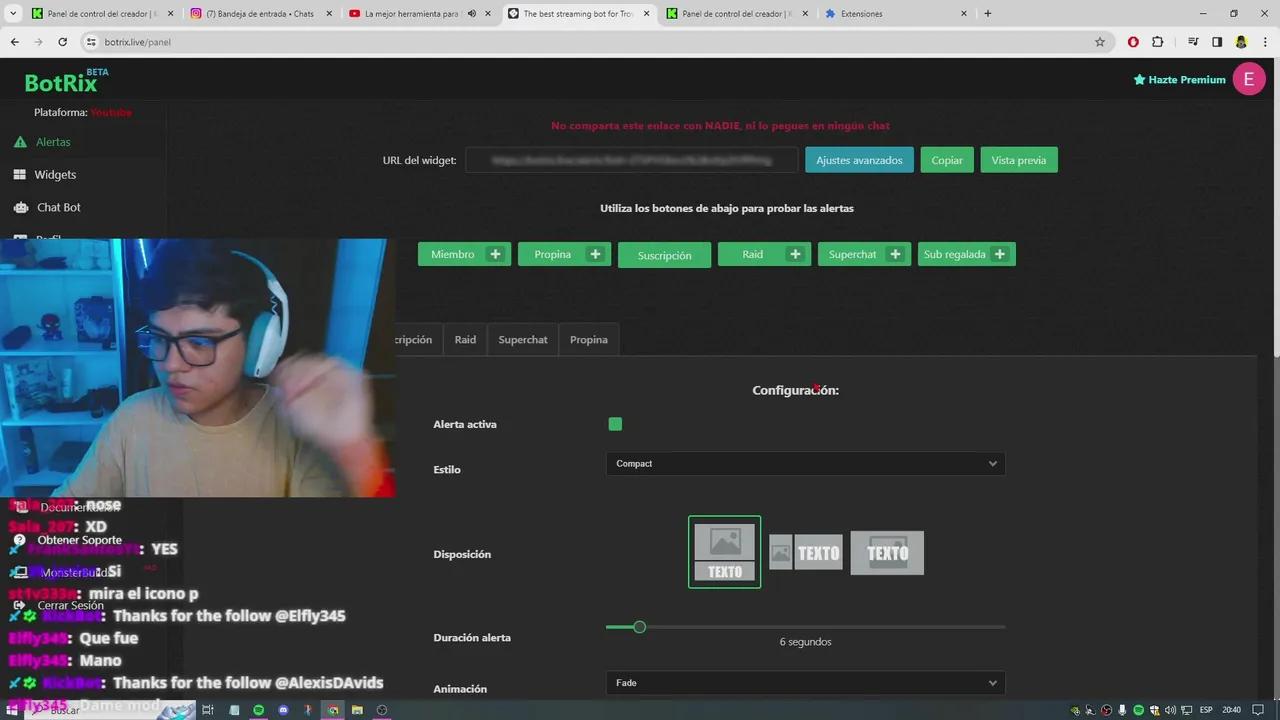The width and height of the screenshot is (1280, 720).
Task: Open the Chrome profile avatar
Action: (x=1241, y=42)
